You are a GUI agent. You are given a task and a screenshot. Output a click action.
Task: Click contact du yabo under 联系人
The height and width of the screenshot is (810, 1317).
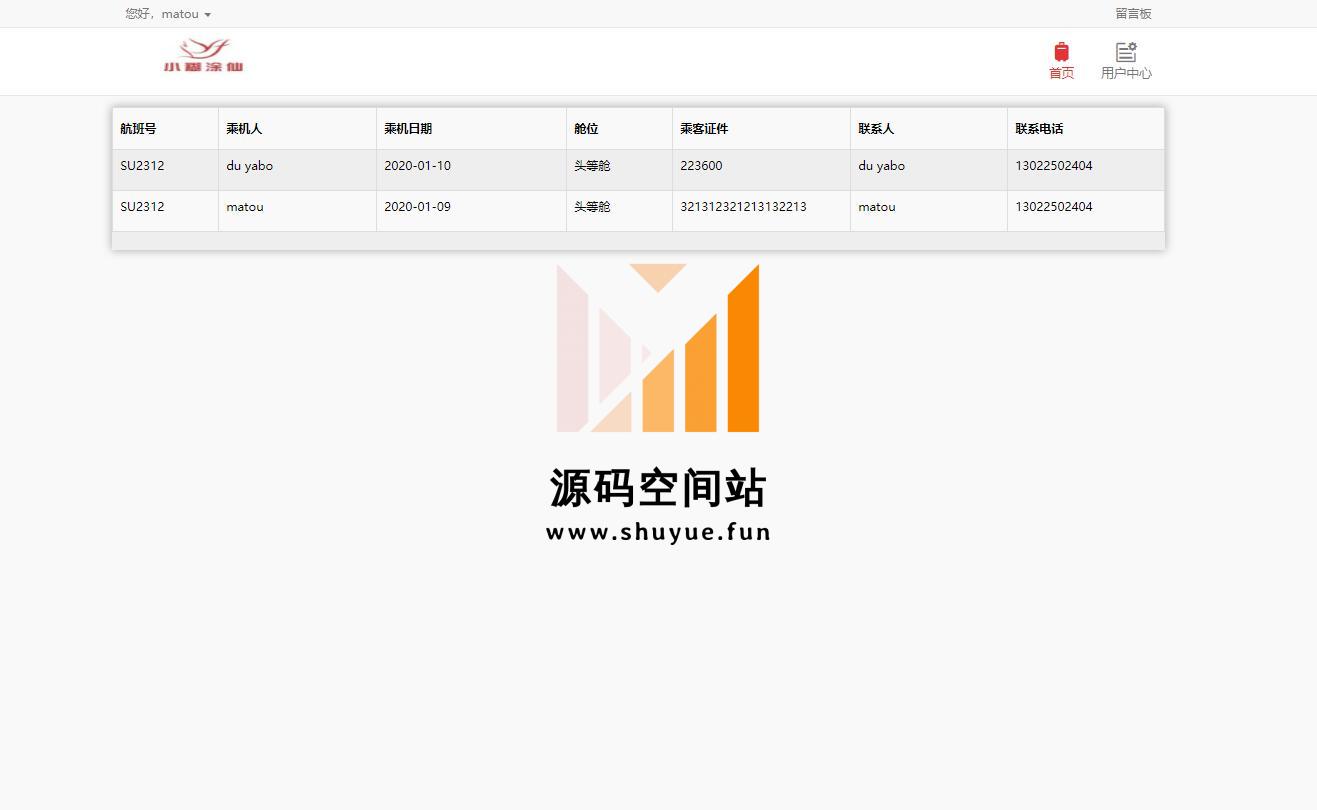click(881, 166)
